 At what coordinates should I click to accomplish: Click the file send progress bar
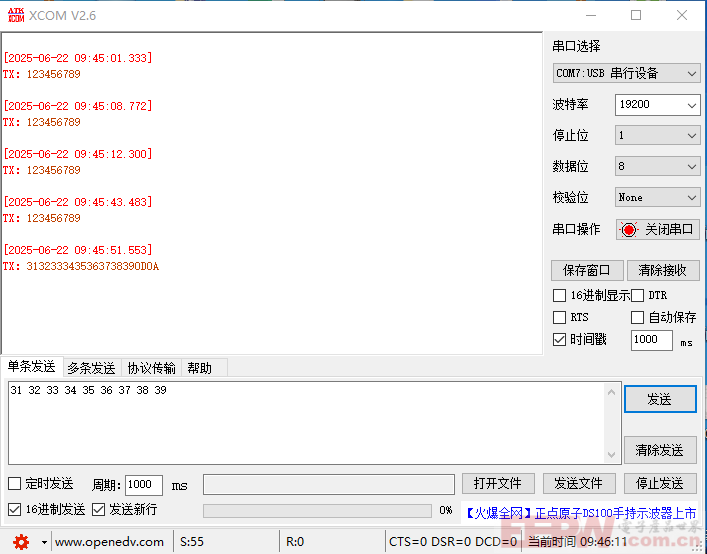click(317, 510)
